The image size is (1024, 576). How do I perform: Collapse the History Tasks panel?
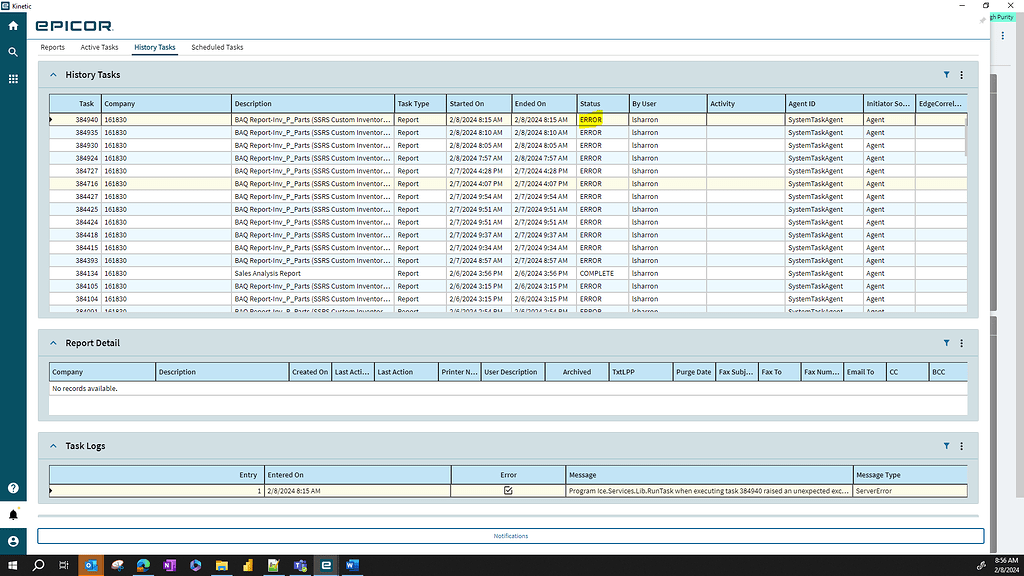(x=53, y=74)
